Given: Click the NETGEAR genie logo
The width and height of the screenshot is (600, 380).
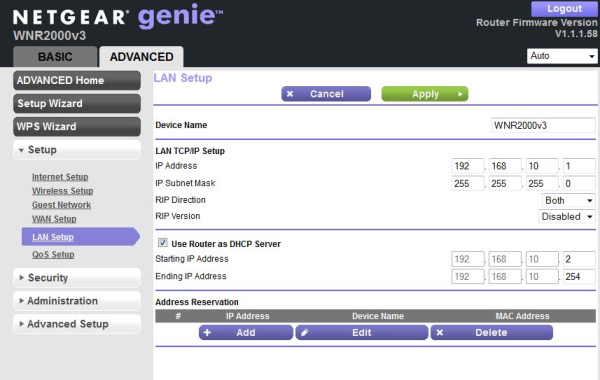Looking at the screenshot, I should coord(118,16).
